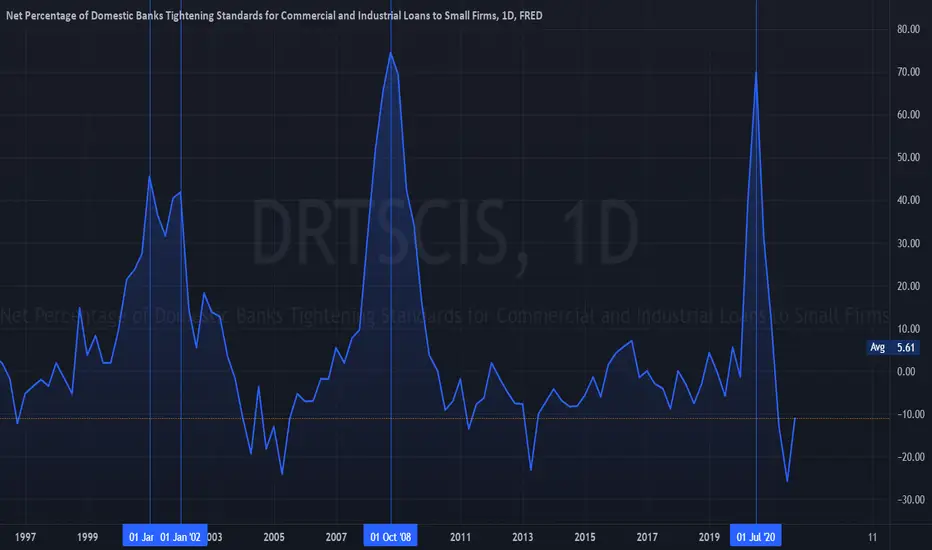
Task: Click the 2011 year label on time axis
Action: (x=460, y=538)
